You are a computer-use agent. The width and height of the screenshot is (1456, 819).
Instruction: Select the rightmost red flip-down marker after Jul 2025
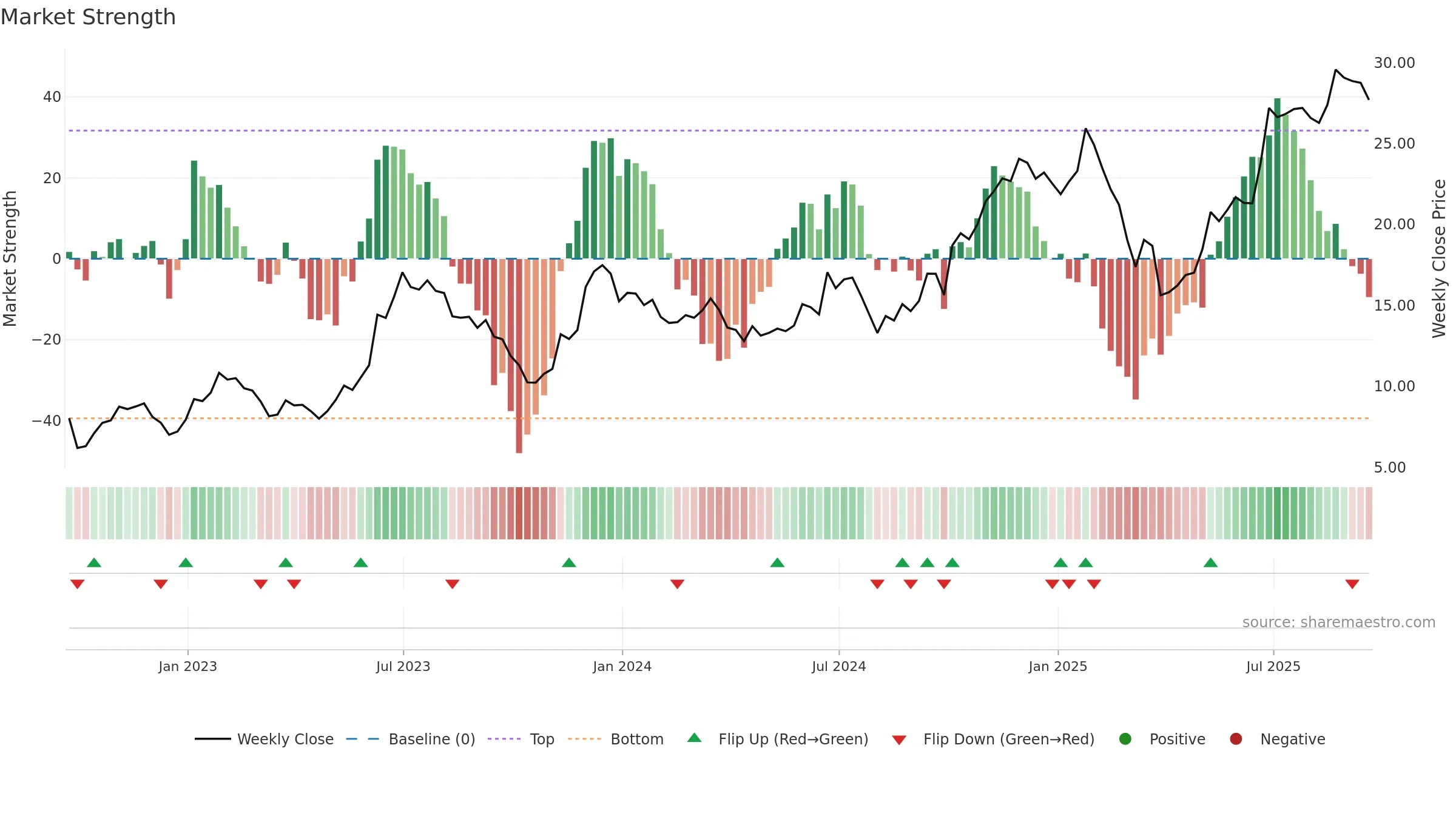1352,584
